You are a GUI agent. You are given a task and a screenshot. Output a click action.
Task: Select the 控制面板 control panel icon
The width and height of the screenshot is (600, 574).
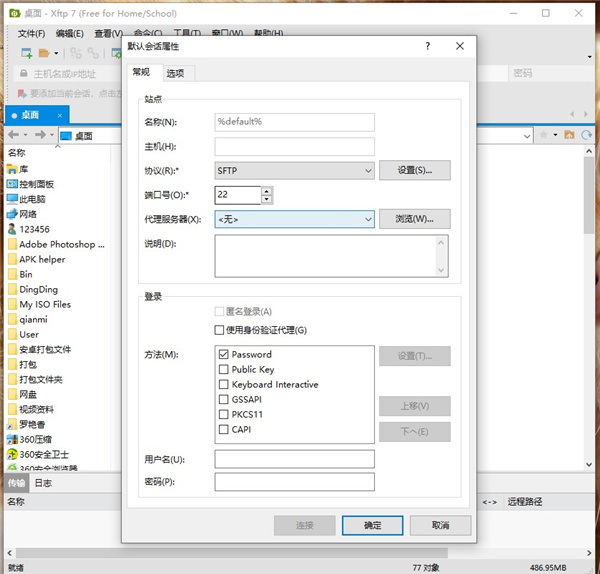point(12,184)
